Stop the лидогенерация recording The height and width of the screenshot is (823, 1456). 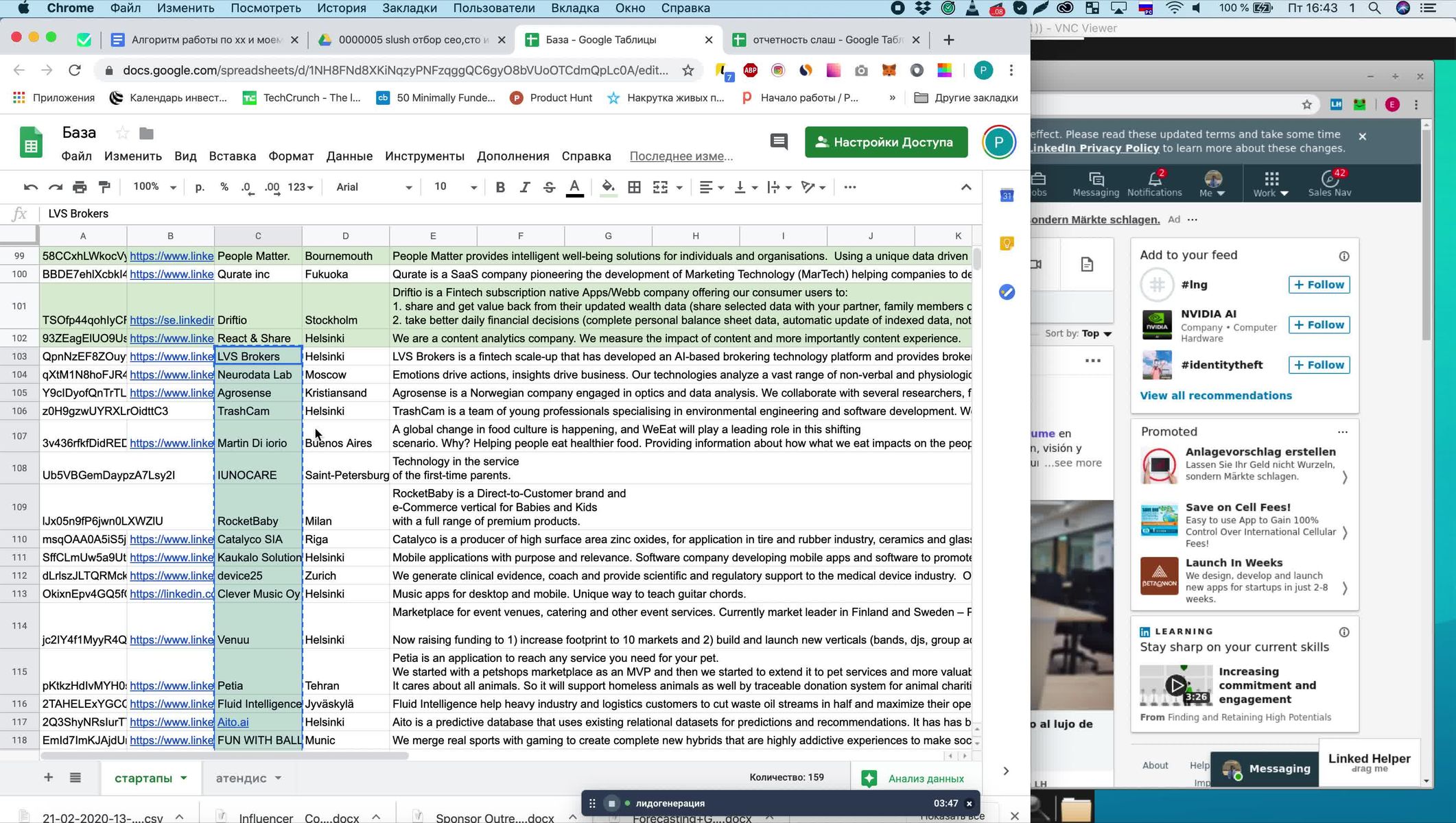coord(611,803)
